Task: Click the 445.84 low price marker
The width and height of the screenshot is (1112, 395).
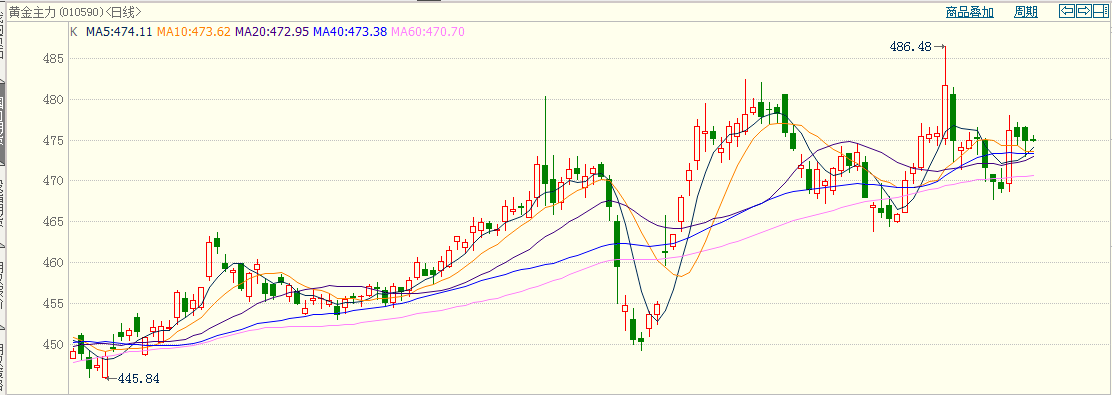Action: 138,379
